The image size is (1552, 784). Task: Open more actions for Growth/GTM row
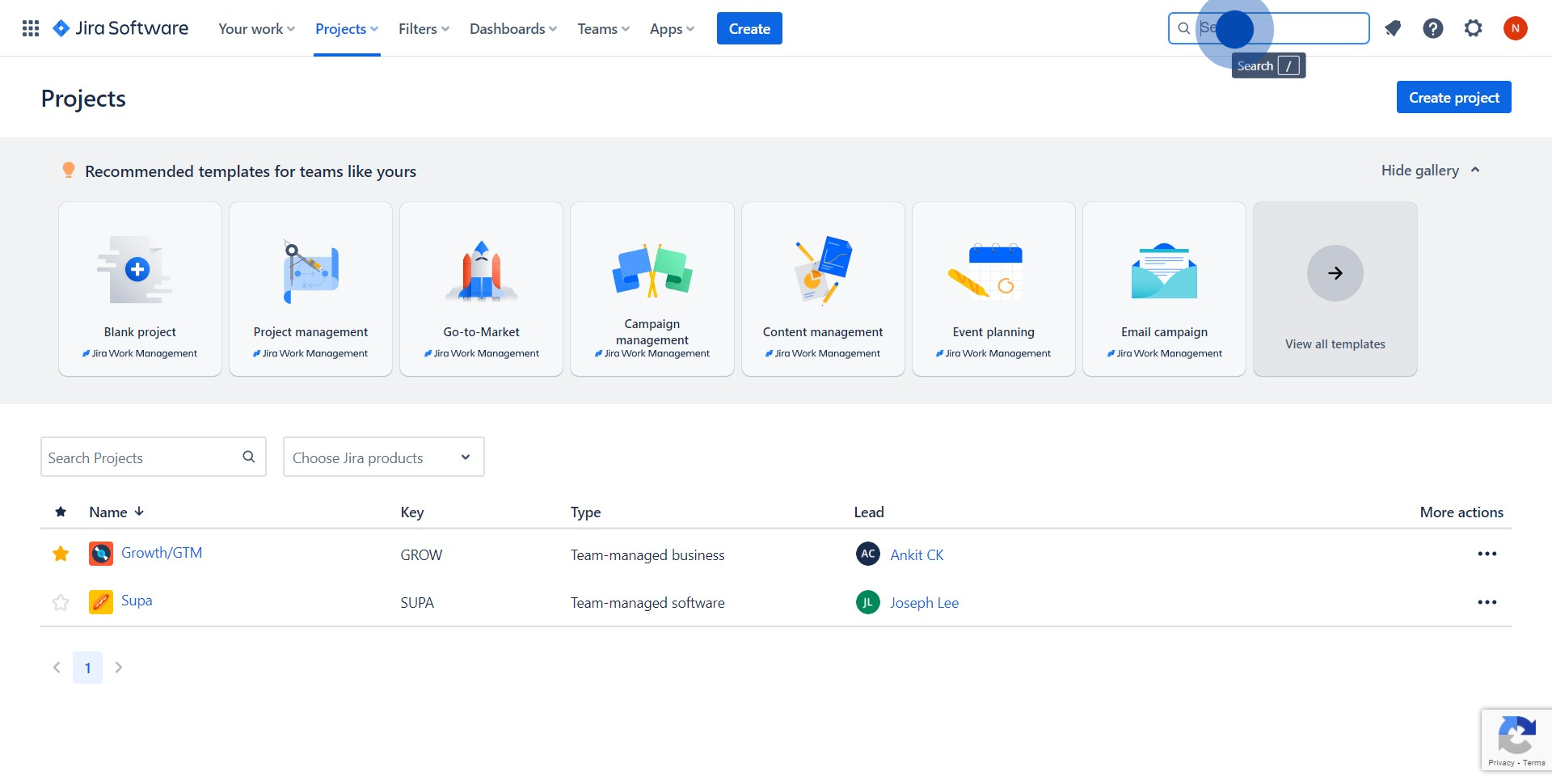(x=1487, y=554)
